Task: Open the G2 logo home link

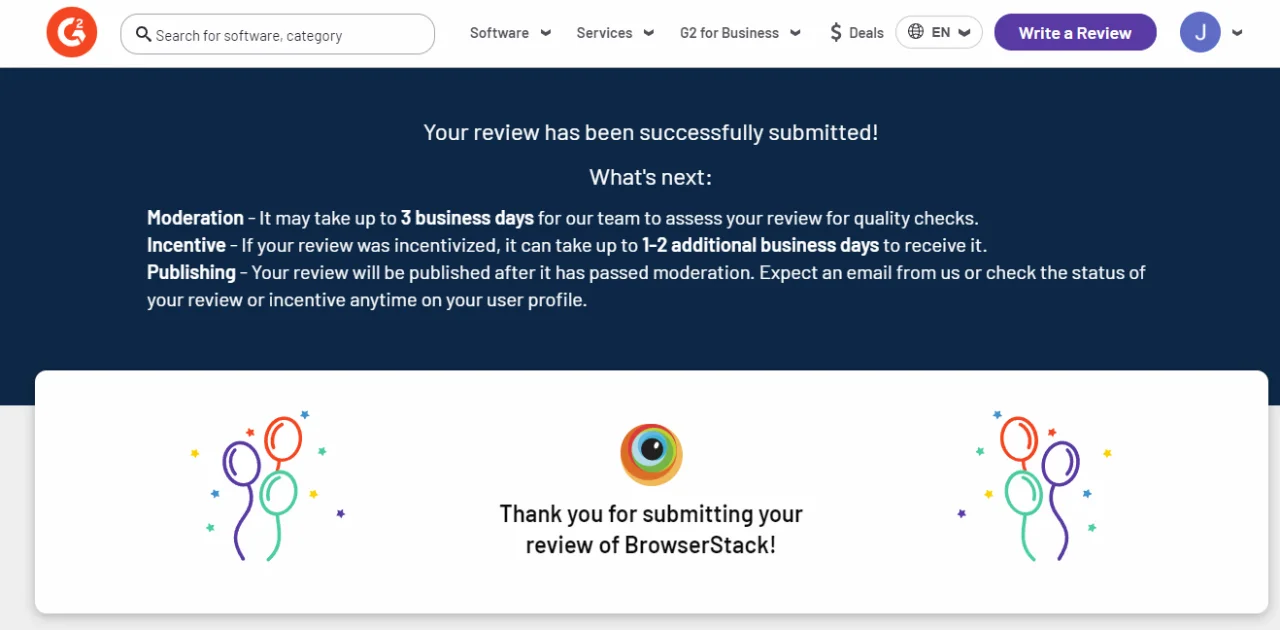Action: (71, 32)
